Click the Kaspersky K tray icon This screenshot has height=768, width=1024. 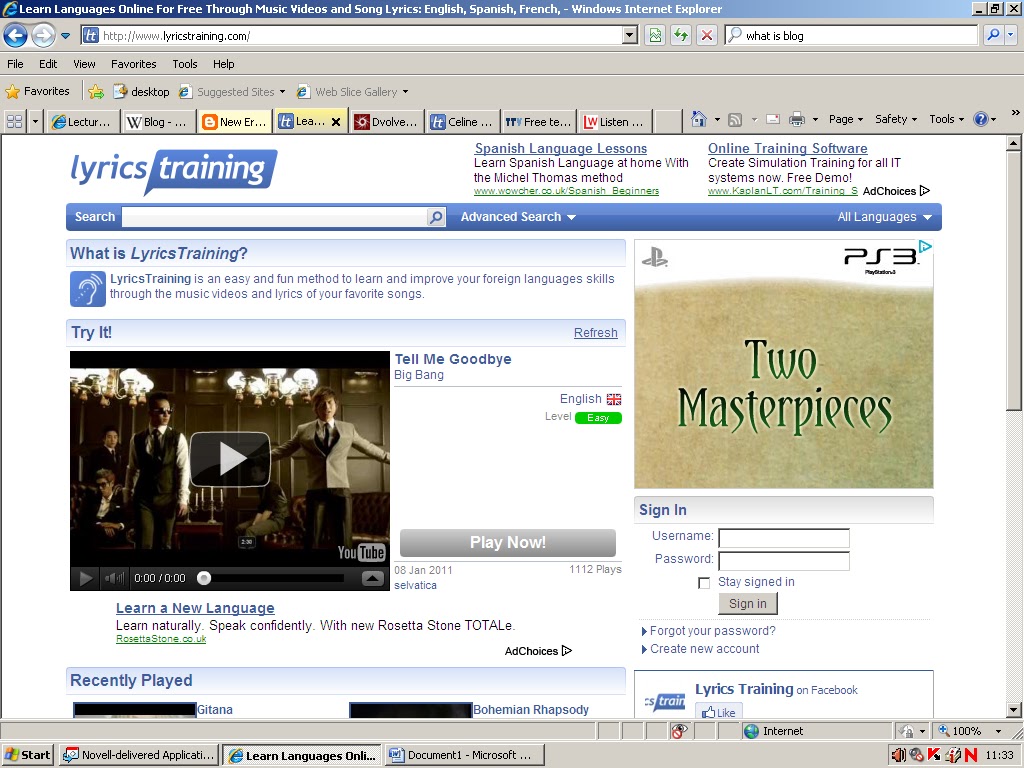(x=934, y=755)
